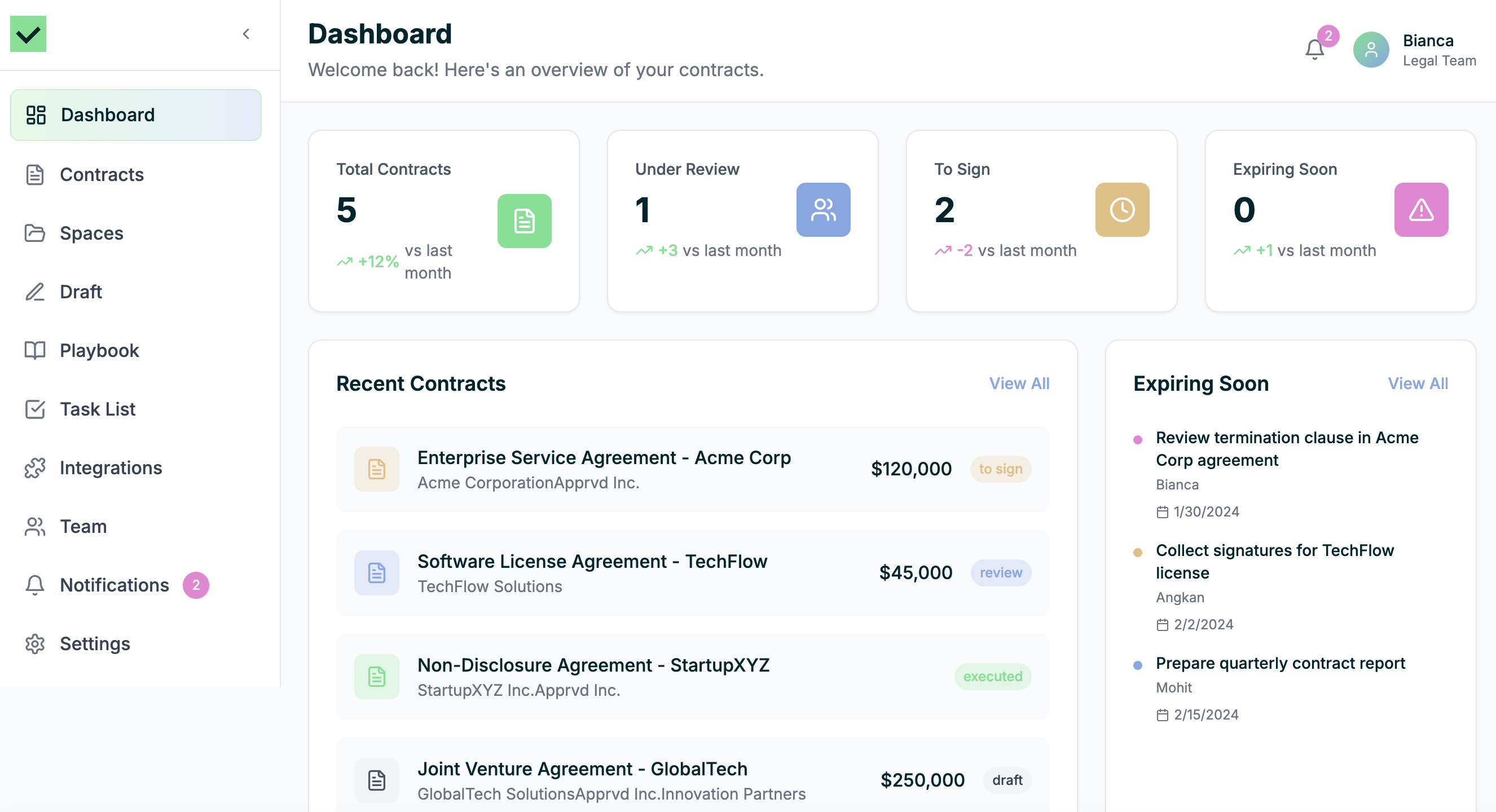Click the notification bell with badge 2
The image size is (1496, 812).
(x=1314, y=49)
